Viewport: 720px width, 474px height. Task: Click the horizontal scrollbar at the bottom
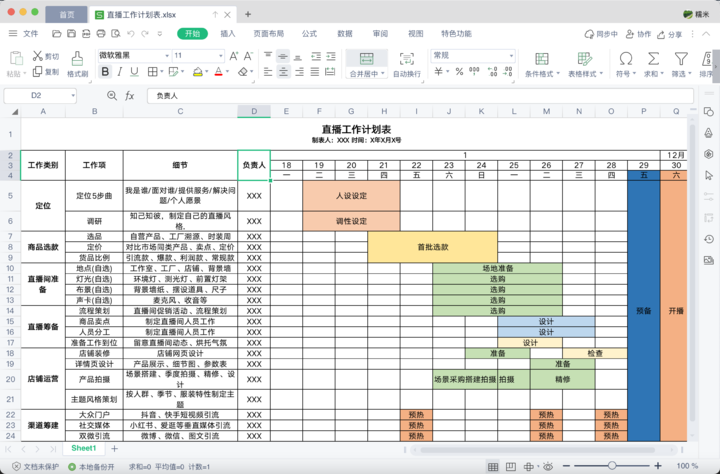[x=535, y=450]
